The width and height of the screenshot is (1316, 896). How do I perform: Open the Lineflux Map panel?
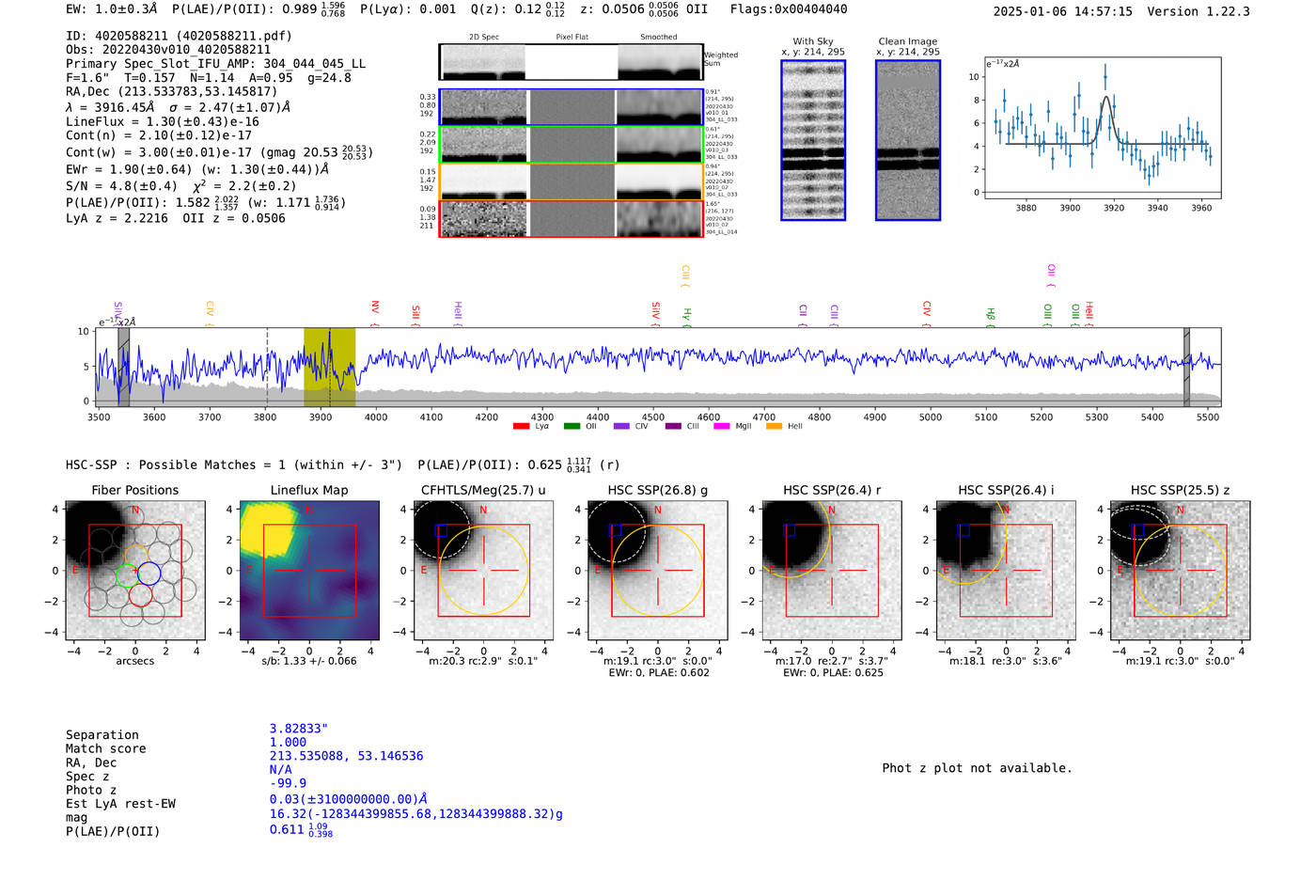[309, 571]
